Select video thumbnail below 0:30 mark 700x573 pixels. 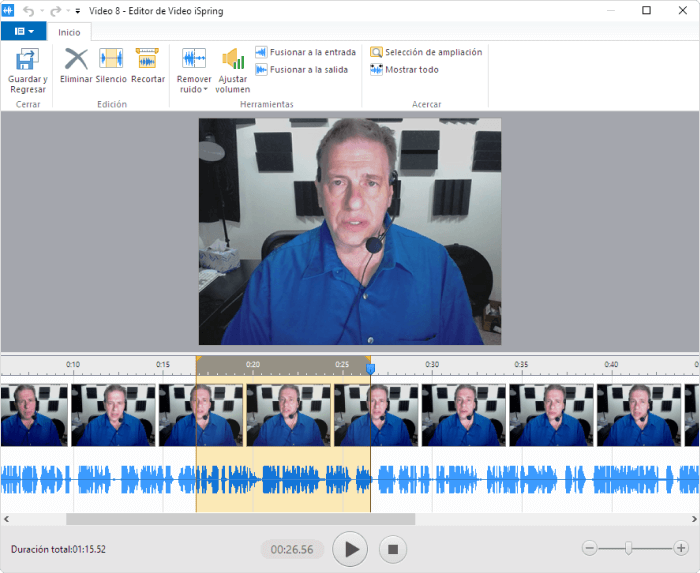click(x=464, y=415)
